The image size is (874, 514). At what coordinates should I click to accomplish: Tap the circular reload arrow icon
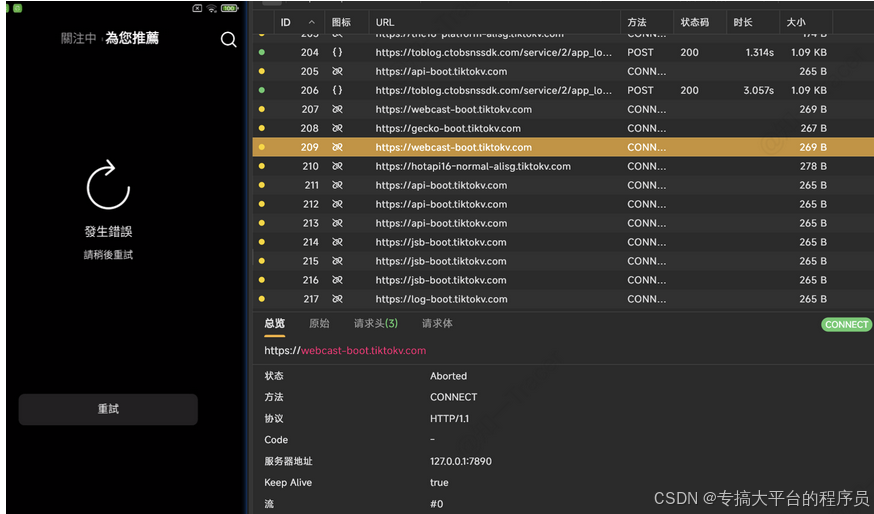108,185
